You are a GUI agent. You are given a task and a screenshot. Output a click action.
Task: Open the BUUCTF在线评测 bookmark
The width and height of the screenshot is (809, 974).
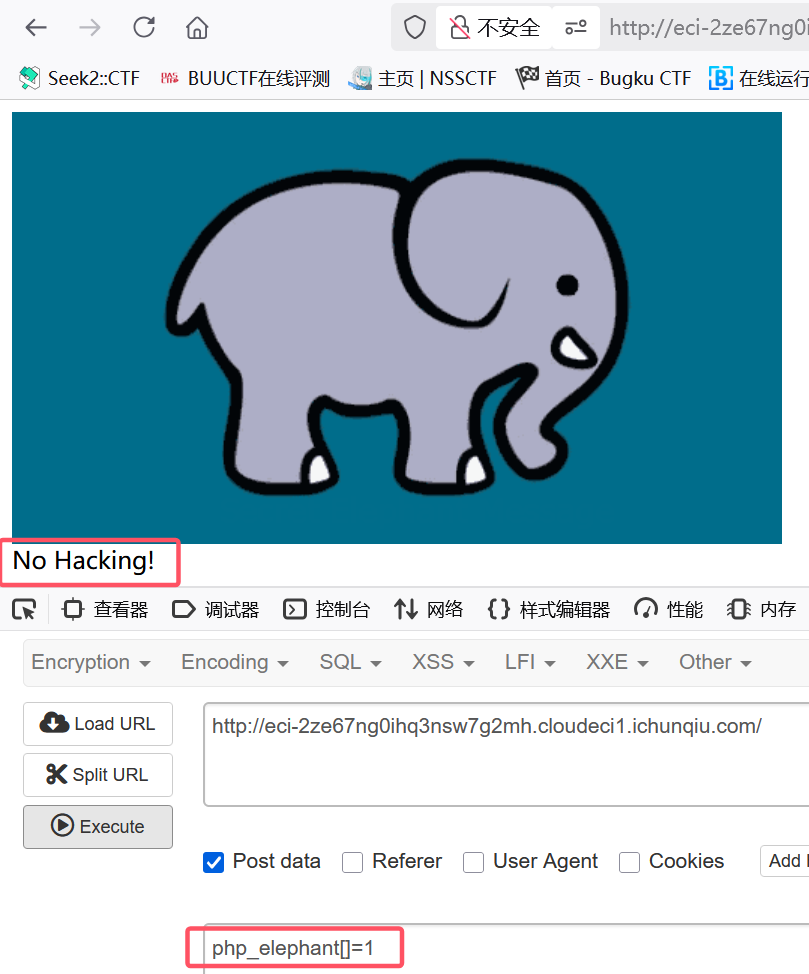[245, 78]
